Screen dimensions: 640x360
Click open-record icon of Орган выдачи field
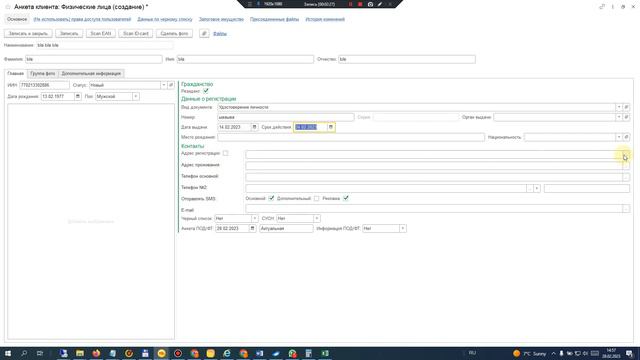tap(626, 117)
